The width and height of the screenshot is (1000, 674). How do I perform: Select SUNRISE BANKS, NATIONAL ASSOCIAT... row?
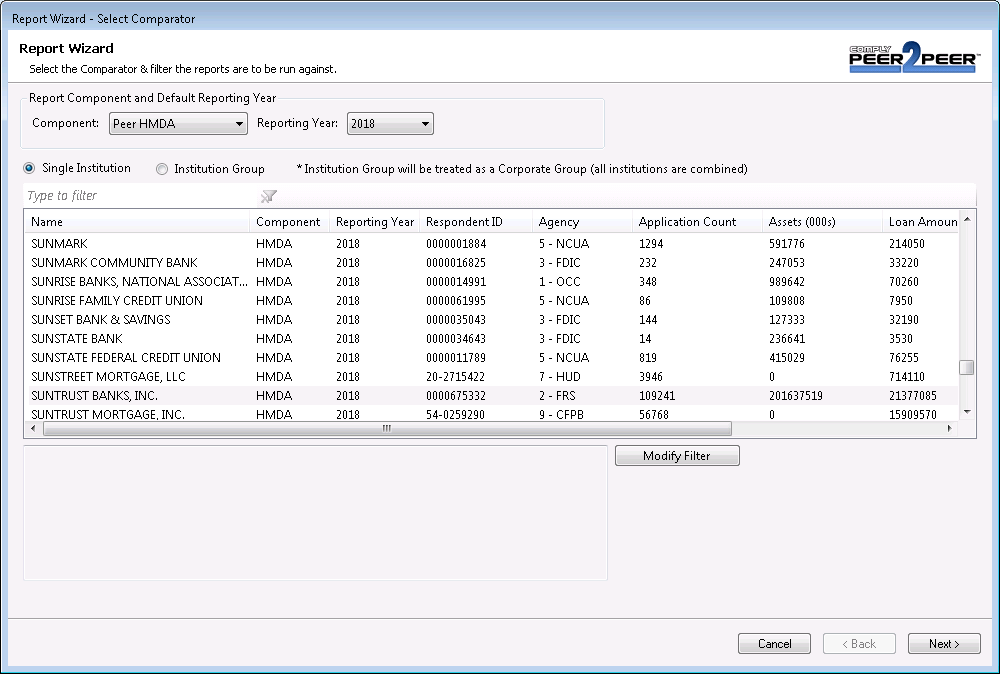491,282
